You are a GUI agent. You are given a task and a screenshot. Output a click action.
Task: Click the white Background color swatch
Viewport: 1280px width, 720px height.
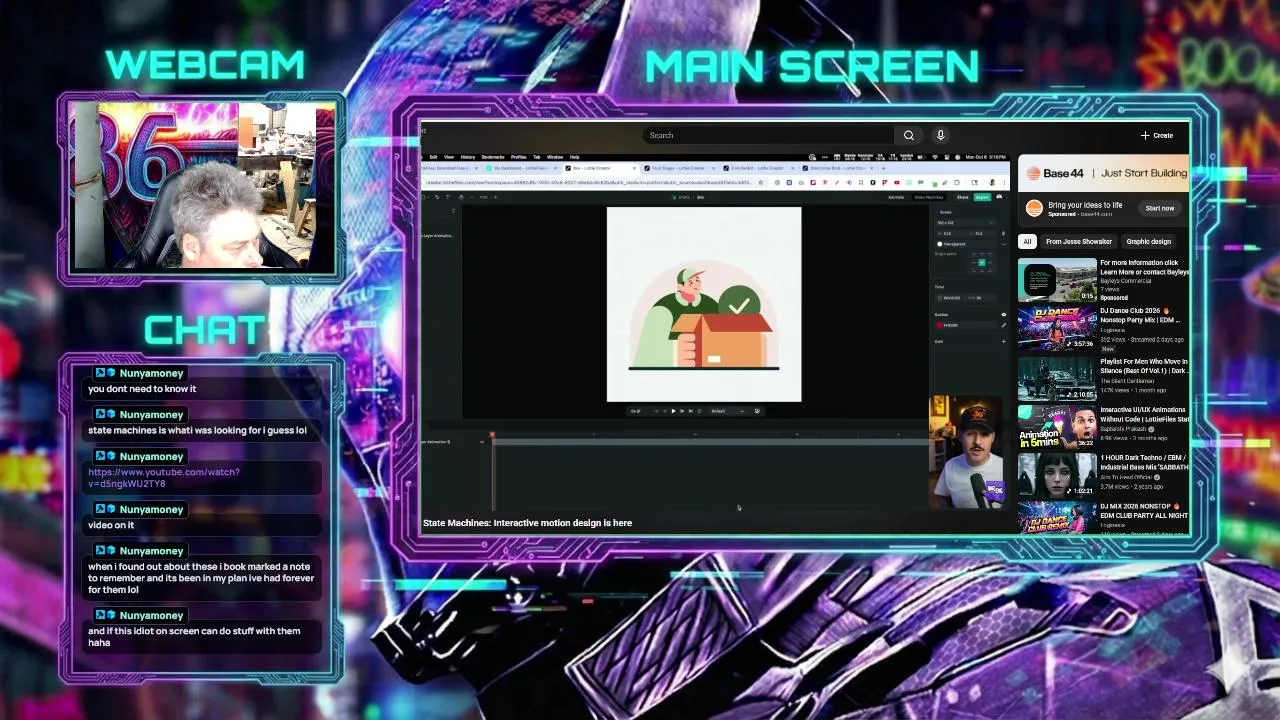pos(940,244)
